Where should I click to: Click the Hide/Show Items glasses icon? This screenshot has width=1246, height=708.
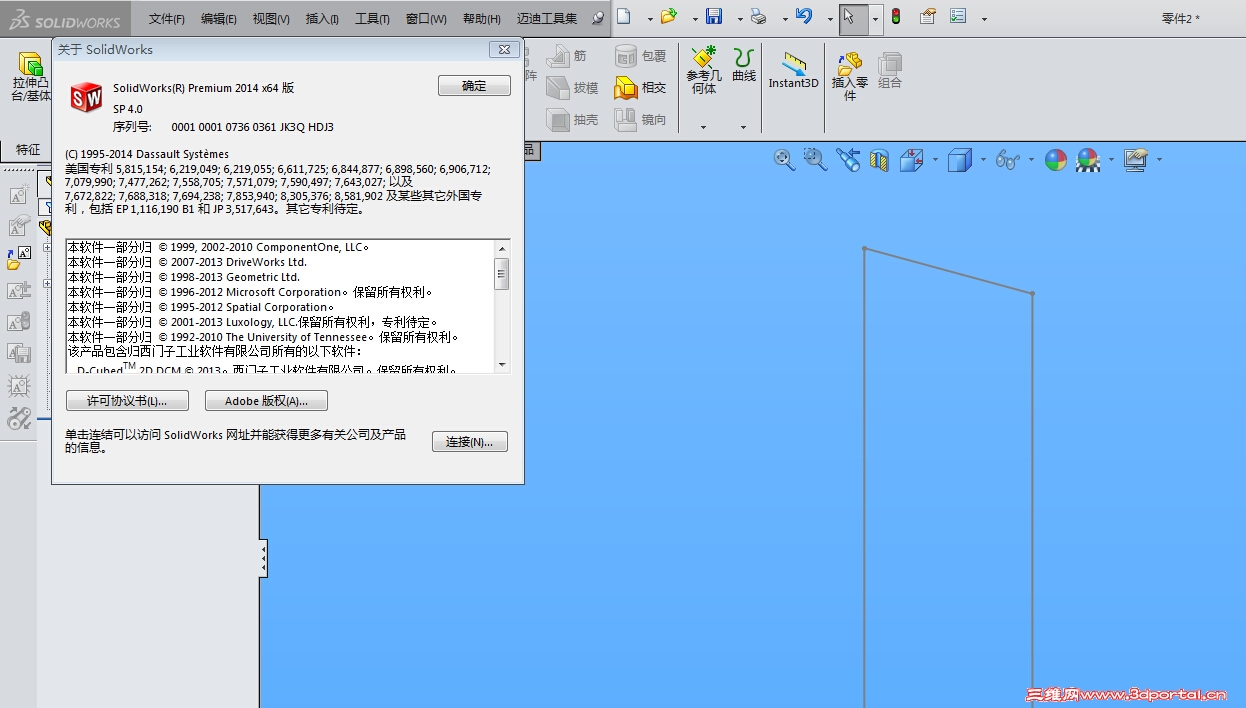pyautogui.click(x=1007, y=160)
